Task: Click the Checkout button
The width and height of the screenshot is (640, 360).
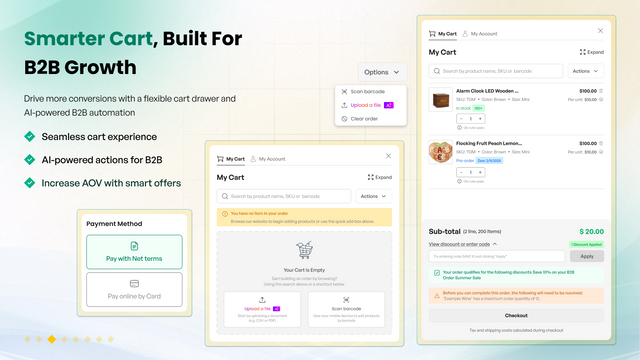Action: [516, 316]
